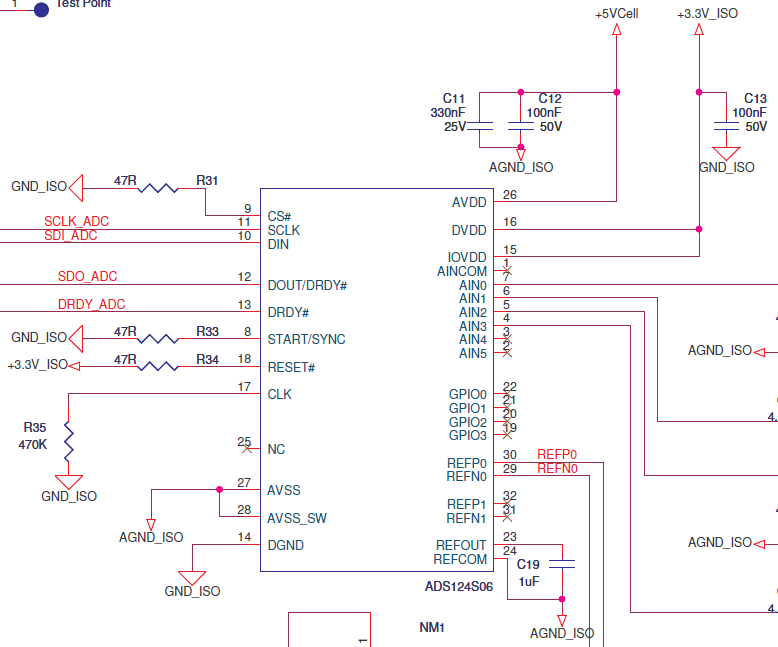This screenshot has width=778, height=647.
Task: Select the blue Test Point circle
Action: tap(41, 9)
